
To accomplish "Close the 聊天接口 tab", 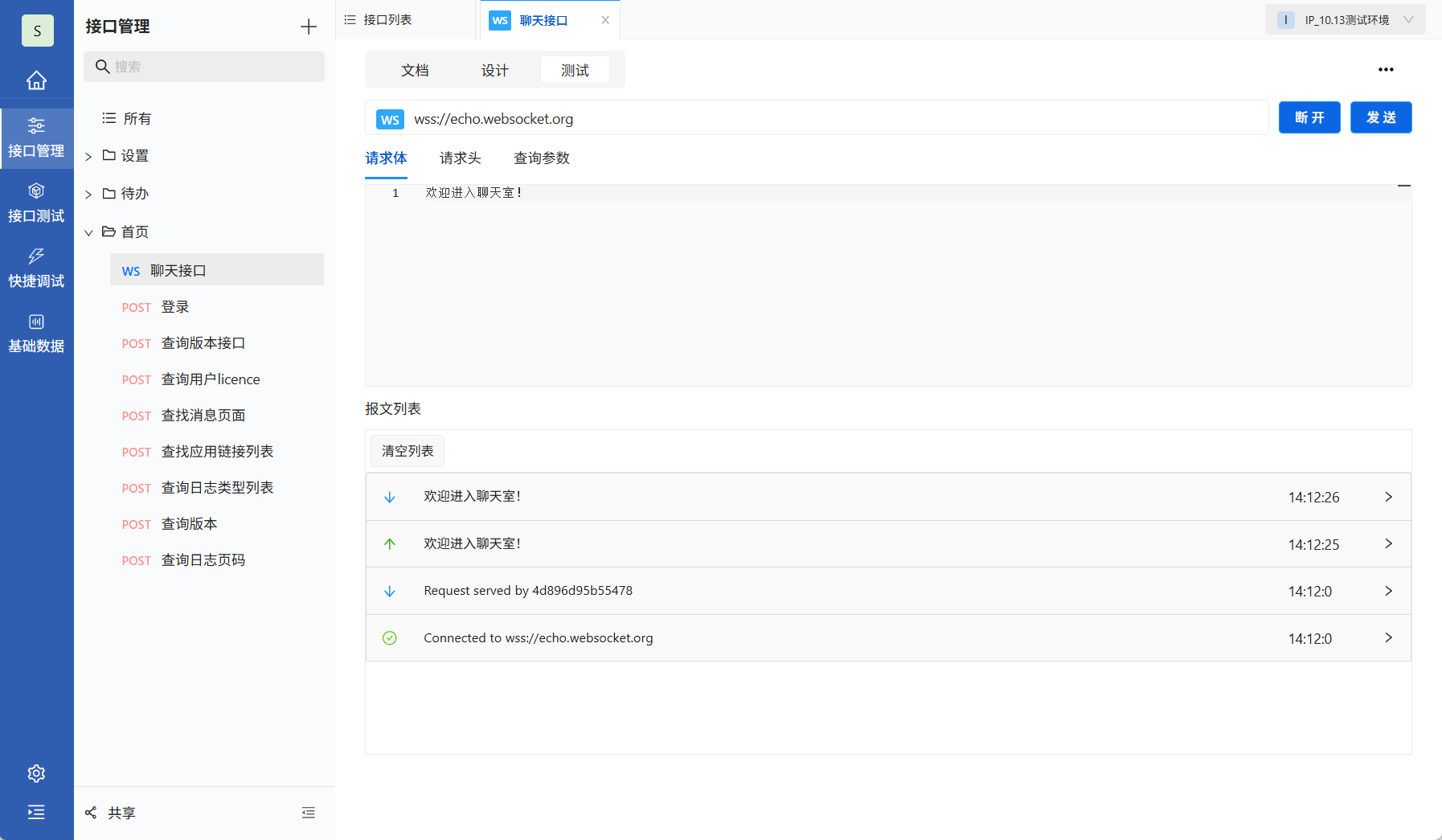I will [605, 20].
